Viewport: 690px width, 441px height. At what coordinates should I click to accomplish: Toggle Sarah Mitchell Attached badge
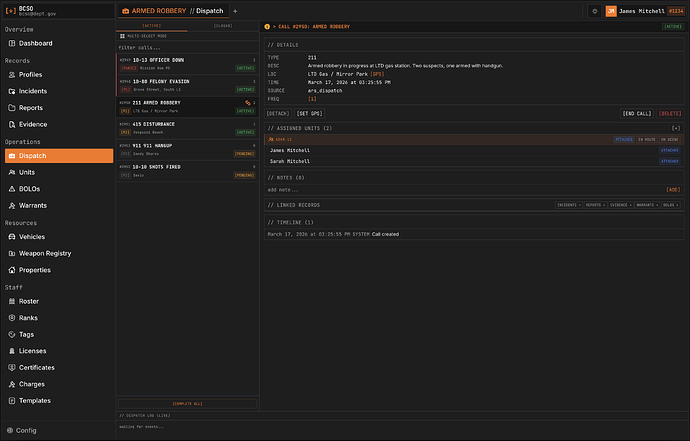670,162
